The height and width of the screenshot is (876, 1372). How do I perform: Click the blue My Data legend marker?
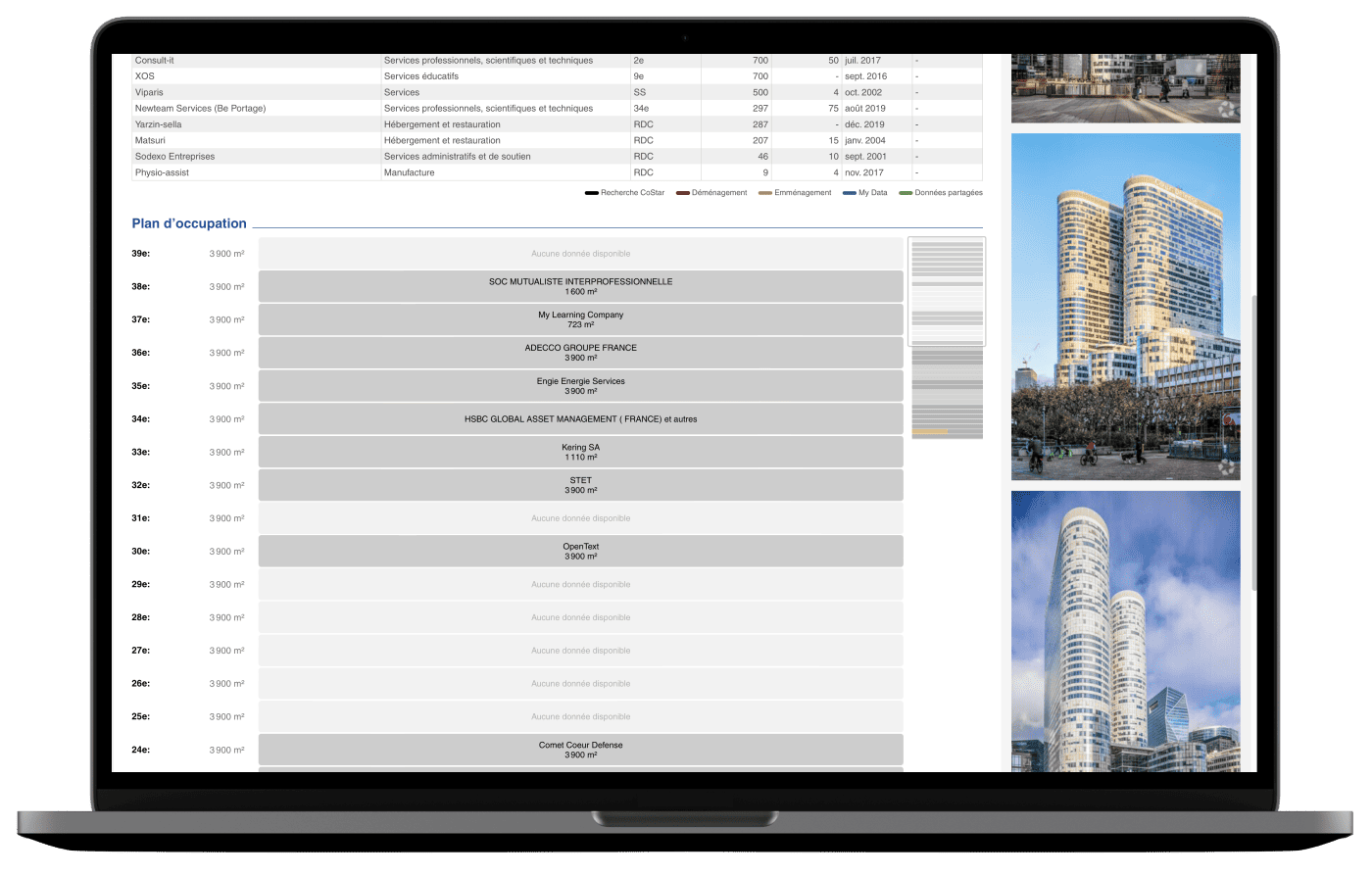coord(849,193)
